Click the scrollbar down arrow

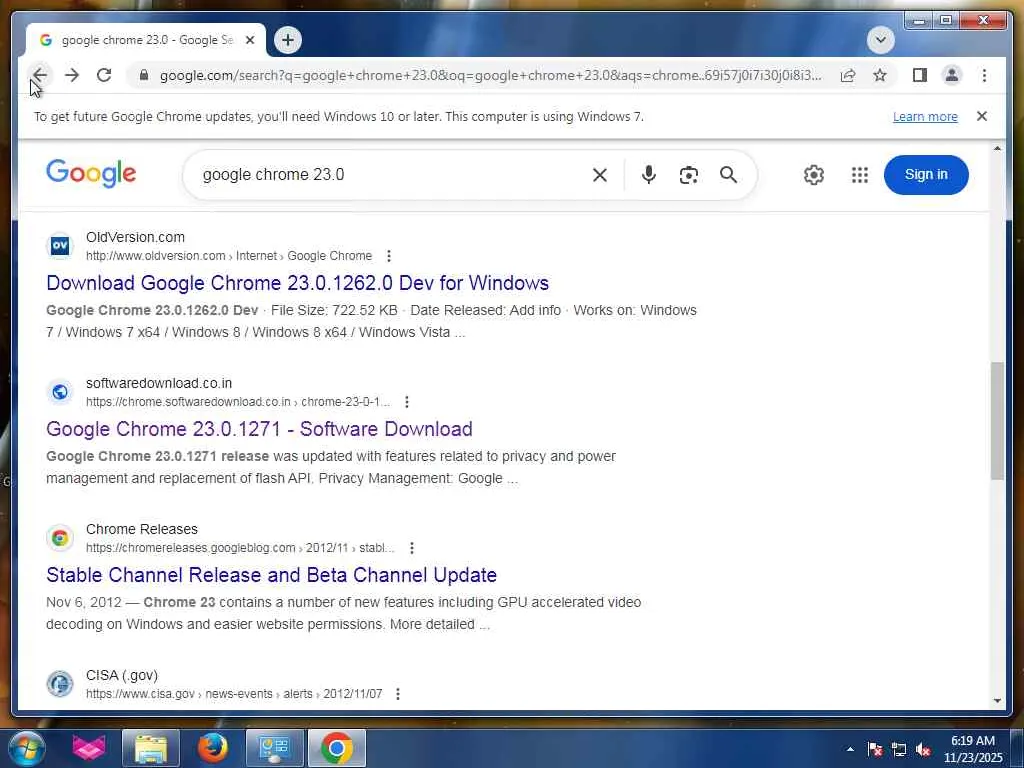[997, 701]
